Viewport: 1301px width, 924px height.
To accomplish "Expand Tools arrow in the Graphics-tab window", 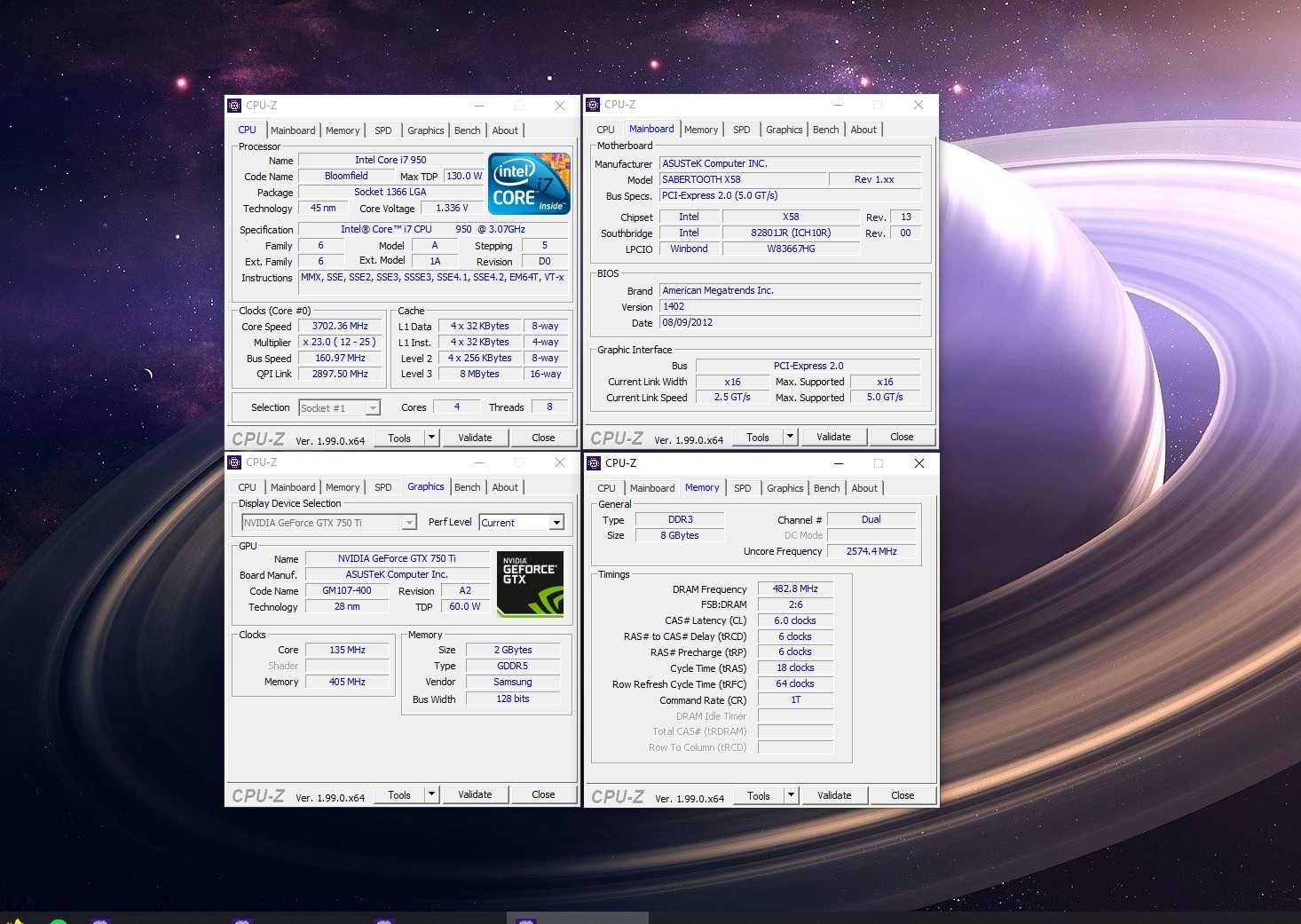I will 431,794.
